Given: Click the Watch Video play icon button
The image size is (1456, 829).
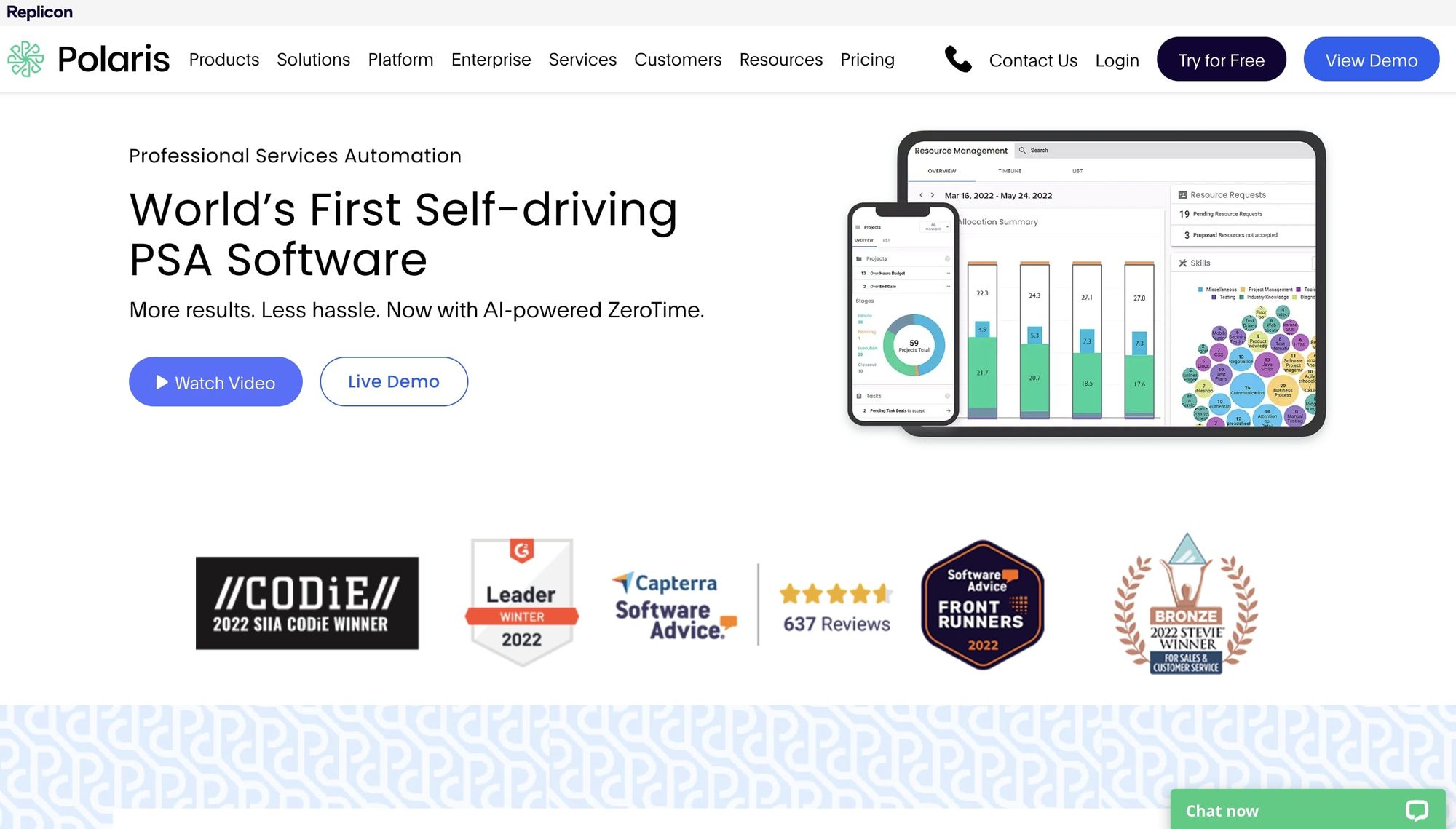Looking at the screenshot, I should (162, 381).
